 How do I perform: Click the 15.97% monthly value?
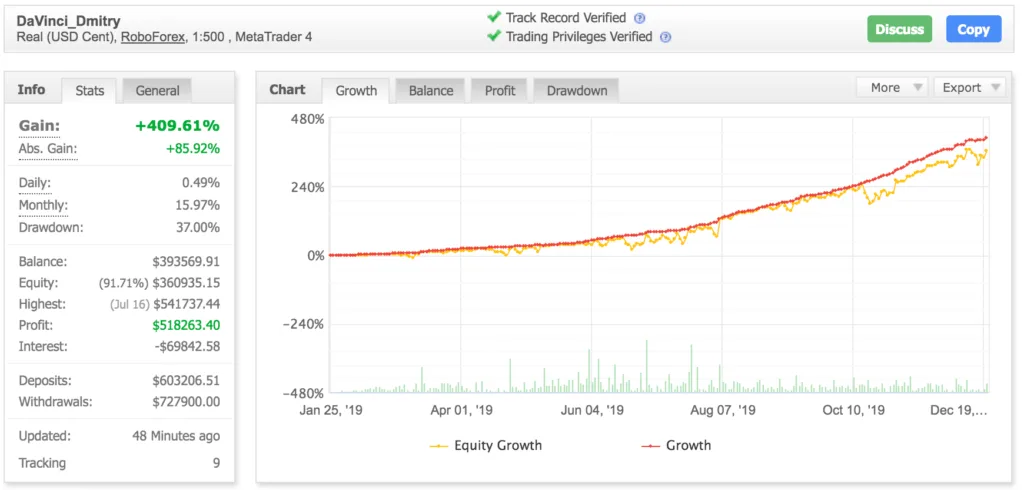point(197,206)
